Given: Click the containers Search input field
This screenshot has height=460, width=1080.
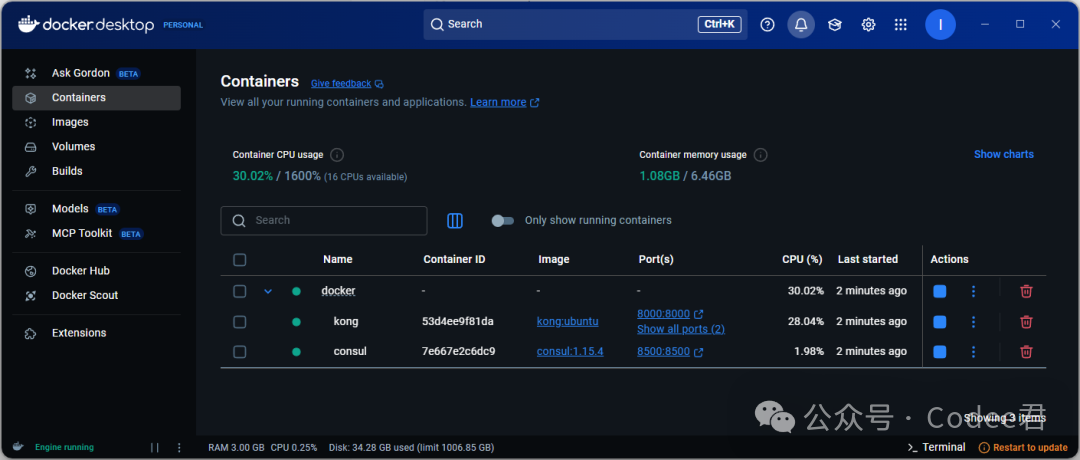Looking at the screenshot, I should pyautogui.click(x=324, y=220).
